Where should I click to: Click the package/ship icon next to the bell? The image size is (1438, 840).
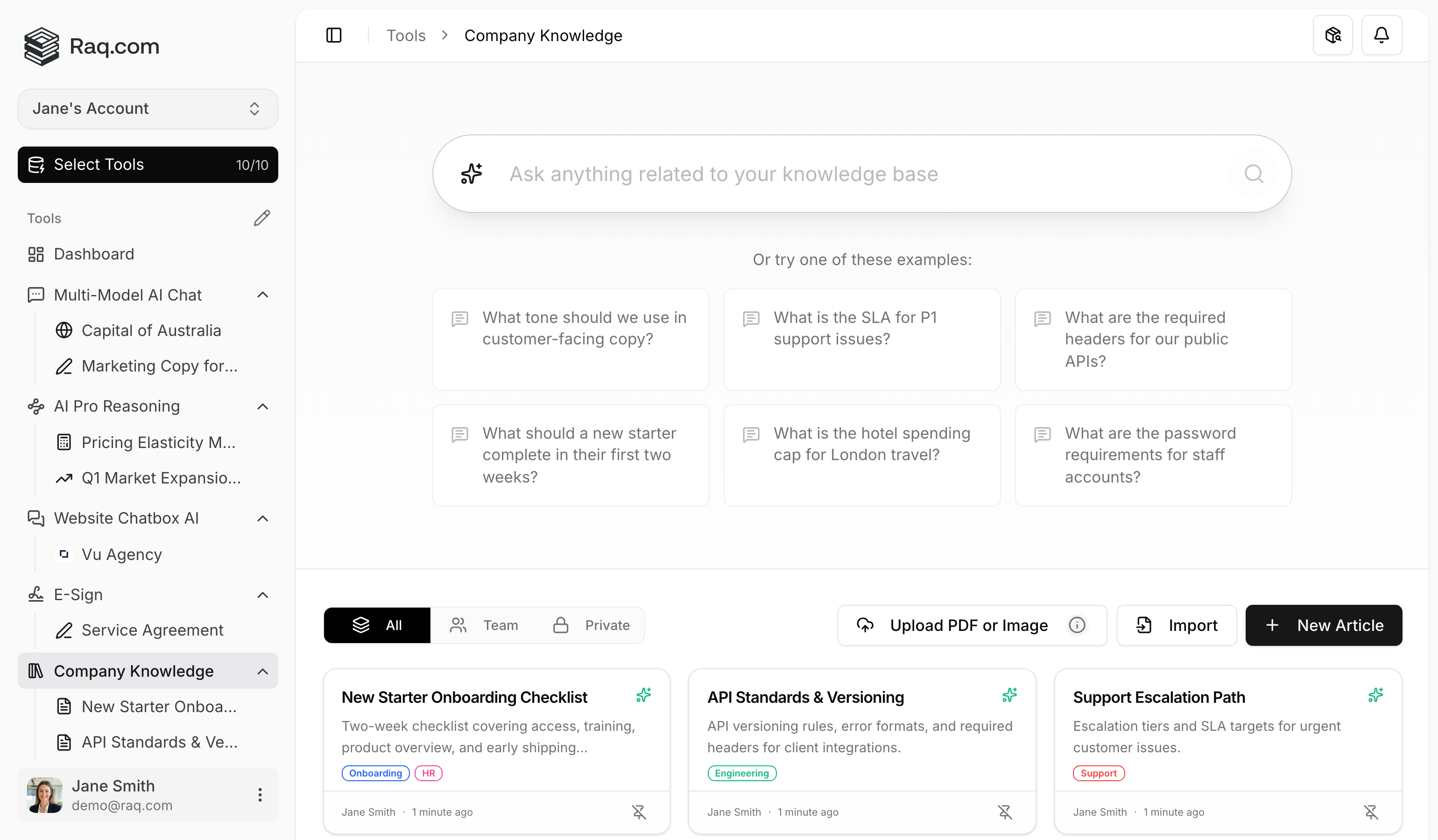[1333, 35]
